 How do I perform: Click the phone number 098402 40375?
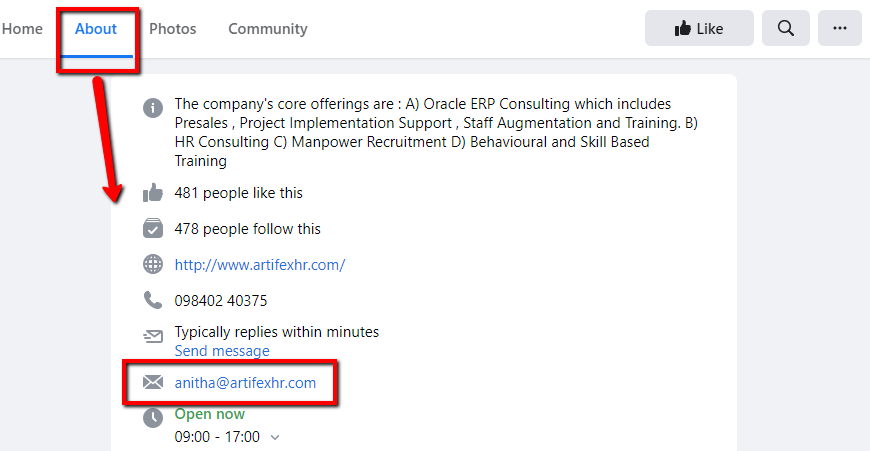[x=220, y=300]
